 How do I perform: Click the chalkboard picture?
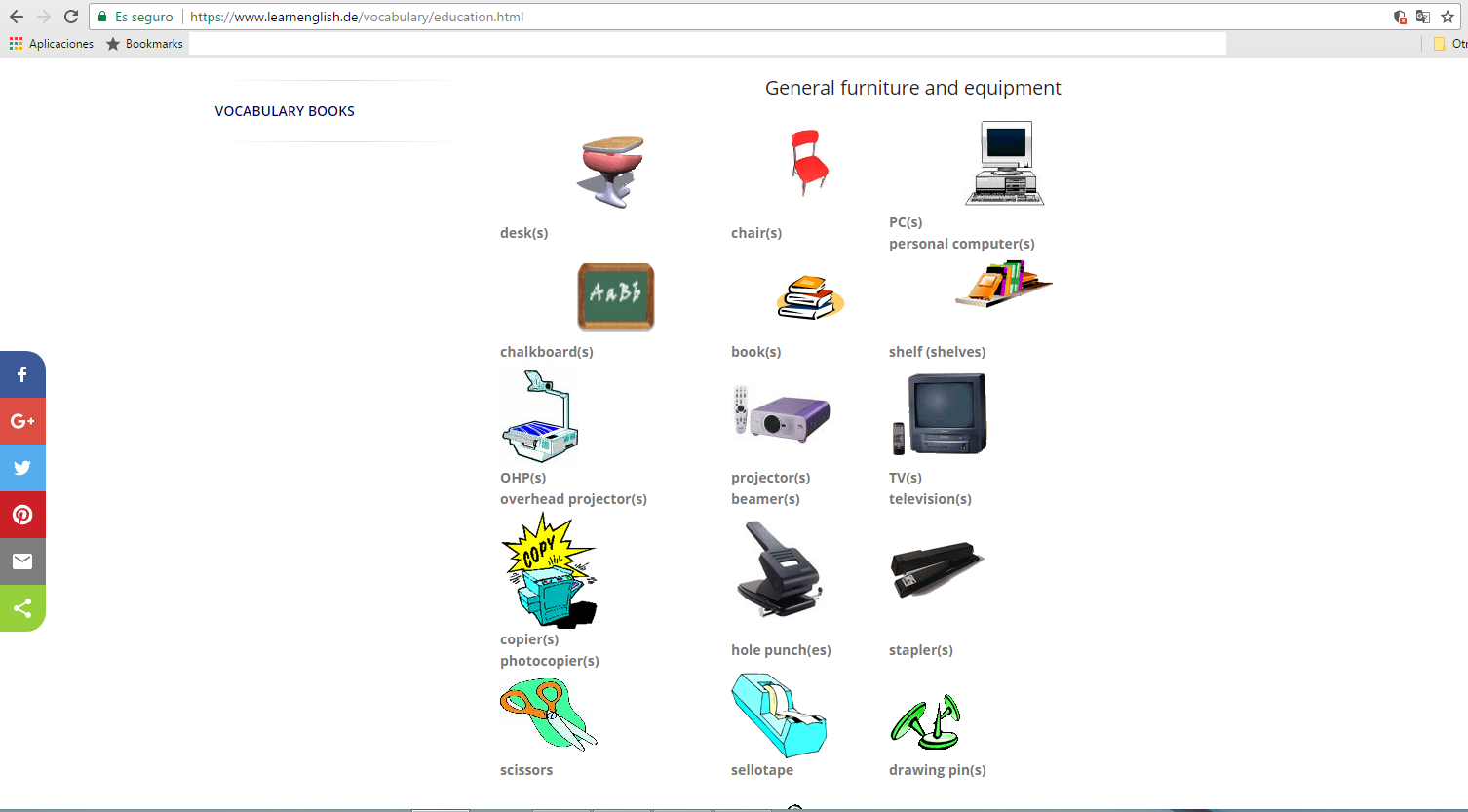click(615, 297)
